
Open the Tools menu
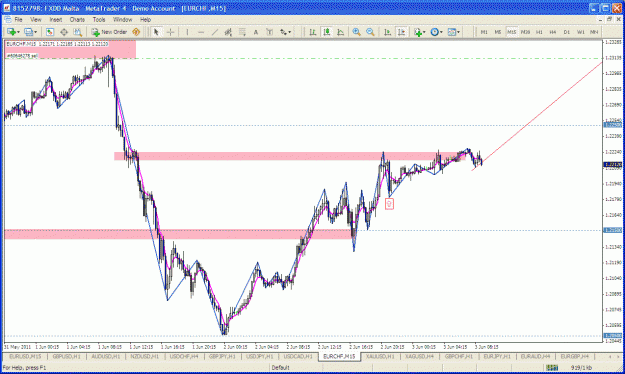coord(99,20)
